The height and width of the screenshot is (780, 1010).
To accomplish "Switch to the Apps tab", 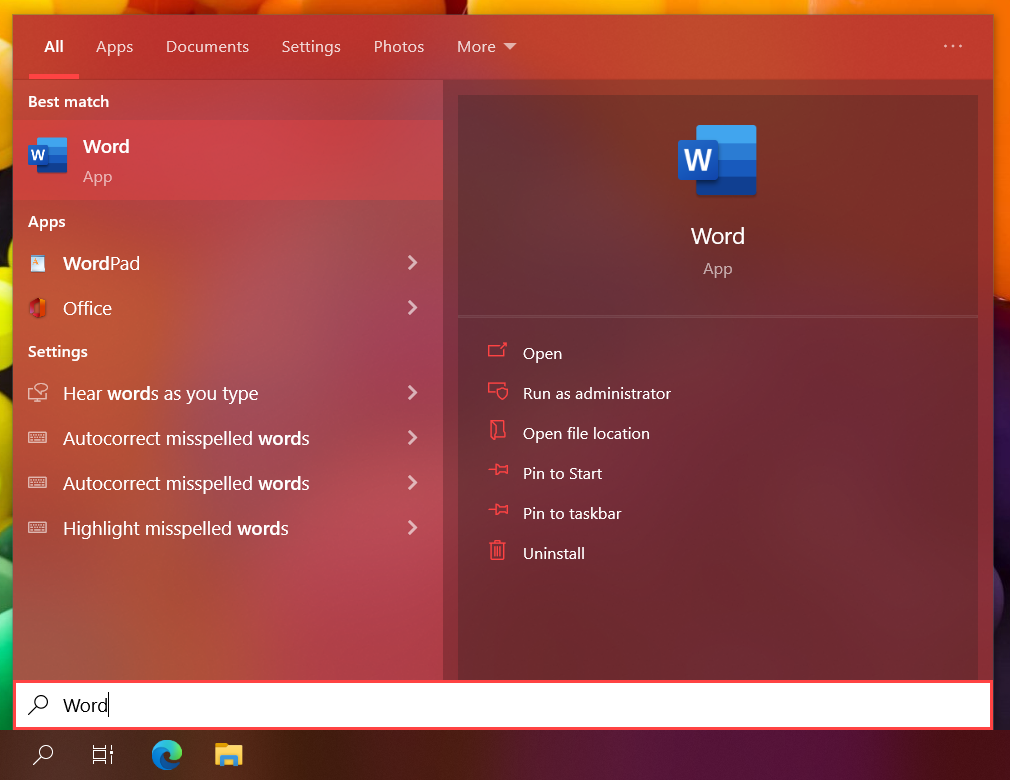I will [x=115, y=46].
